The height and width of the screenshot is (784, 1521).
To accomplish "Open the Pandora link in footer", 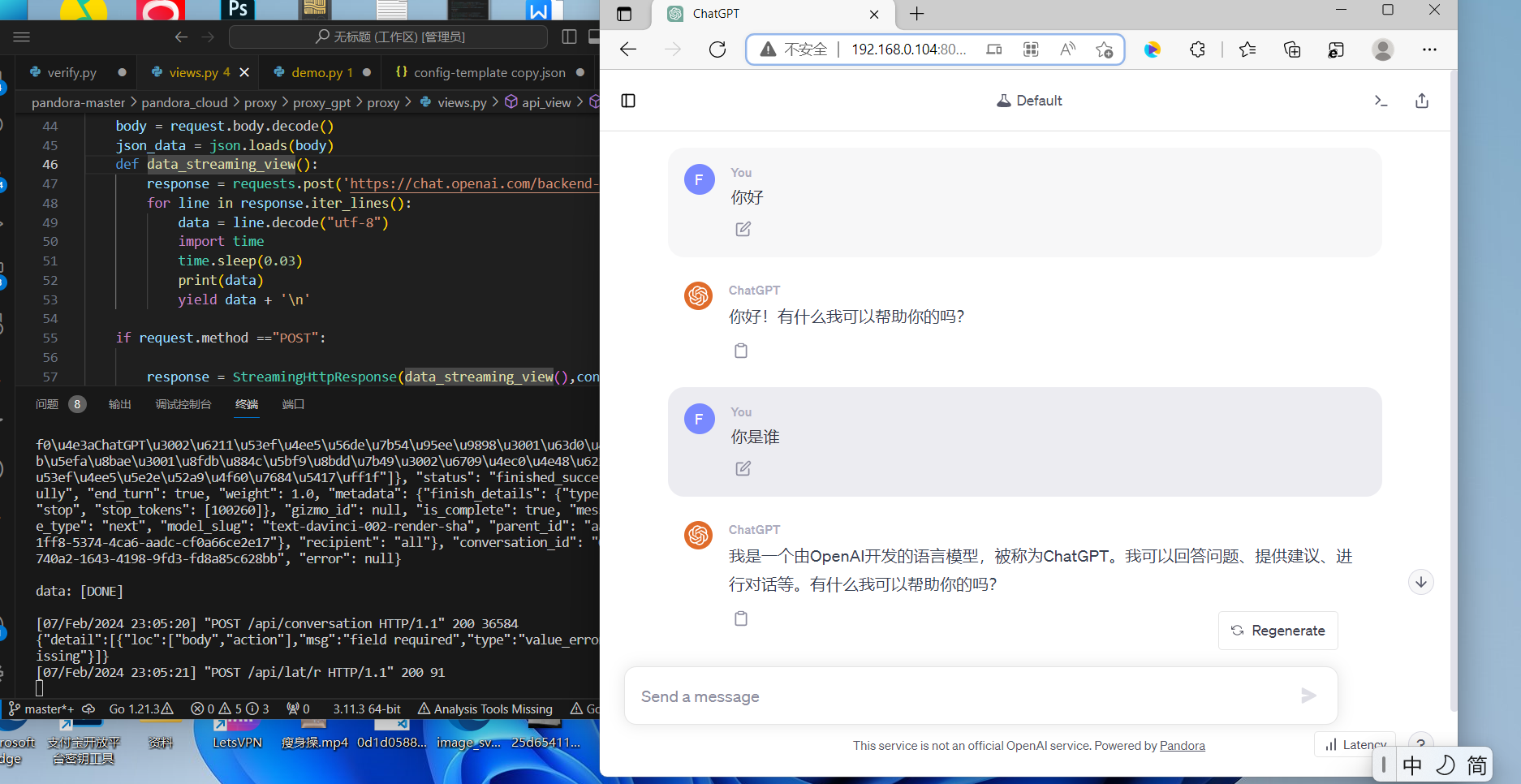I will (1182, 746).
